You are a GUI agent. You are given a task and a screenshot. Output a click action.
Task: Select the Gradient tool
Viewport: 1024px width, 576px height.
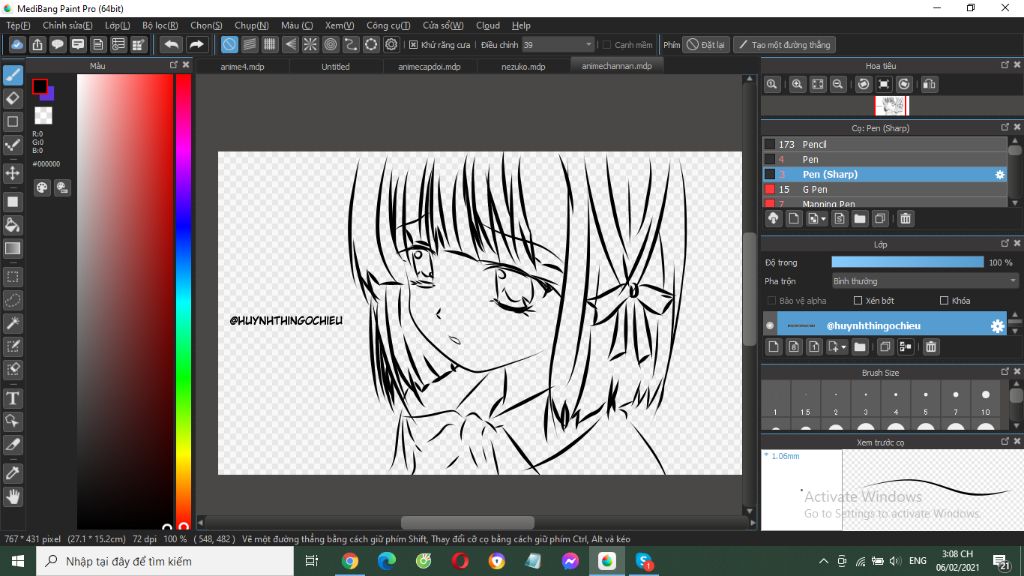(x=13, y=248)
